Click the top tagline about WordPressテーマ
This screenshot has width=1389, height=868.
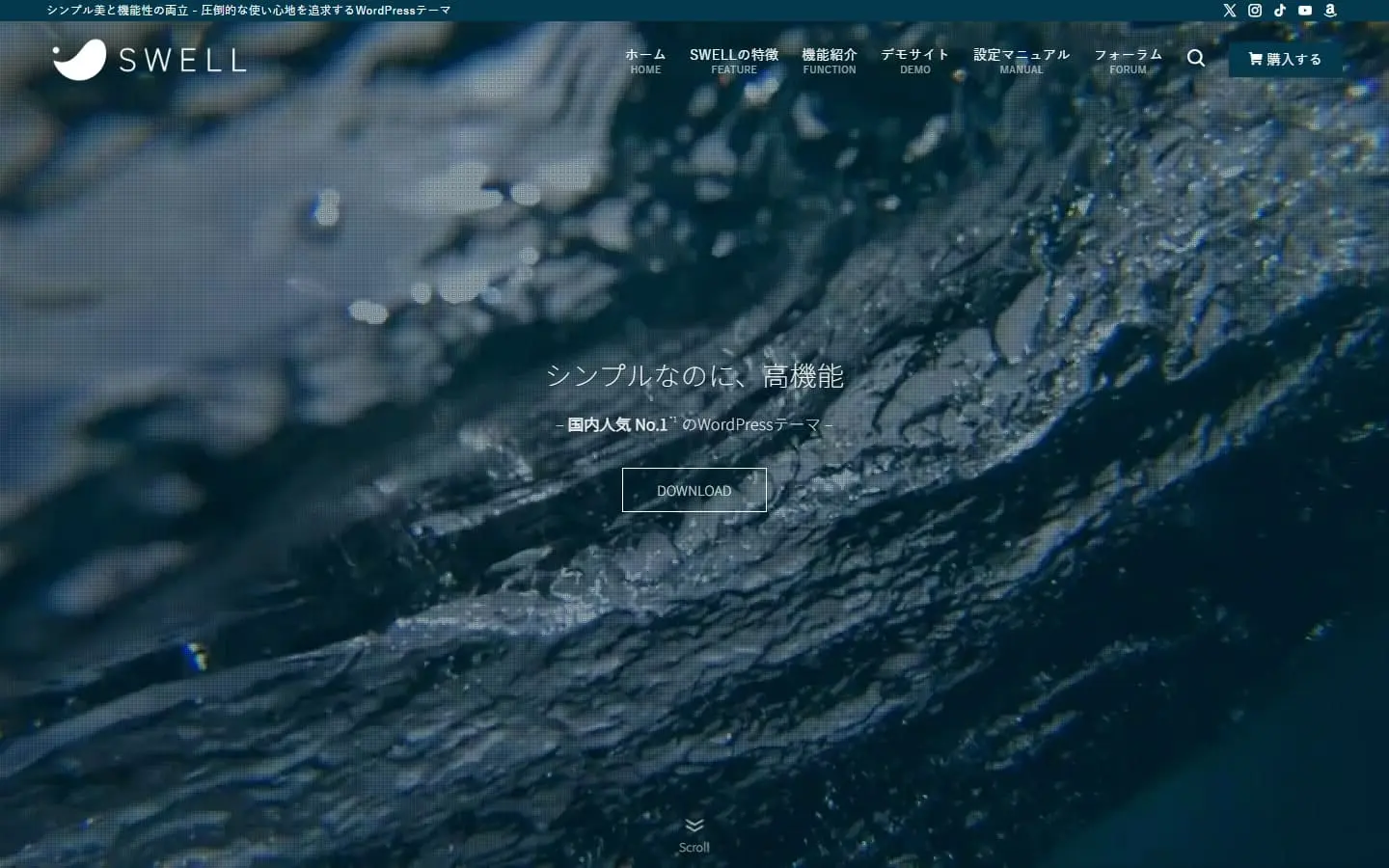point(244,10)
